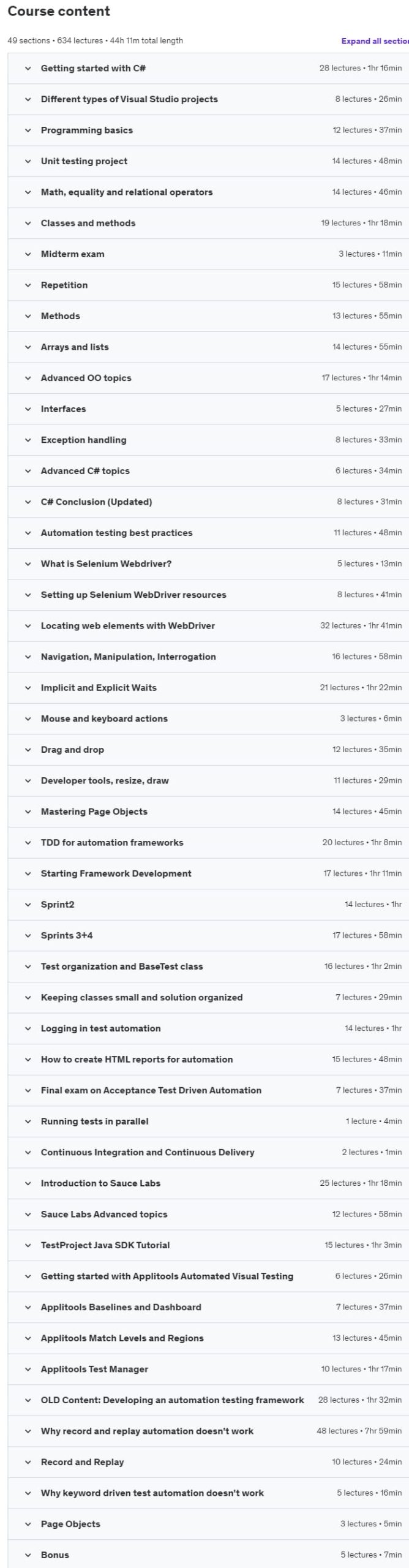Click Logging in test automation title
Screen dimensions: 409x1568
tap(100, 1028)
